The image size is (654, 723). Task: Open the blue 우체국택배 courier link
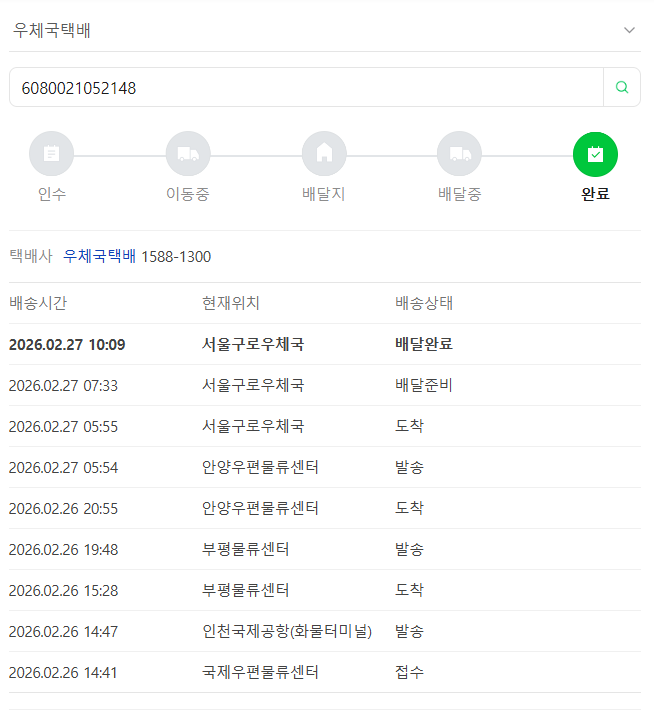click(99, 256)
